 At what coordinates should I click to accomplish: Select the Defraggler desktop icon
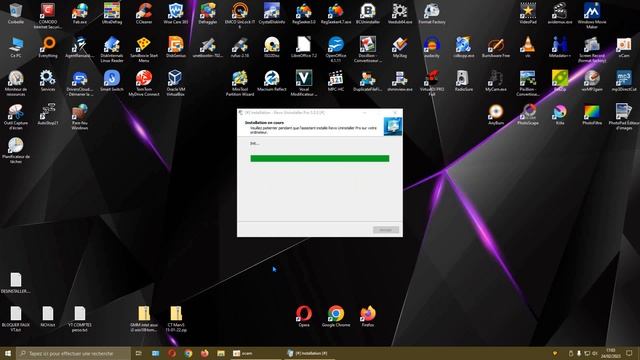pos(208,13)
